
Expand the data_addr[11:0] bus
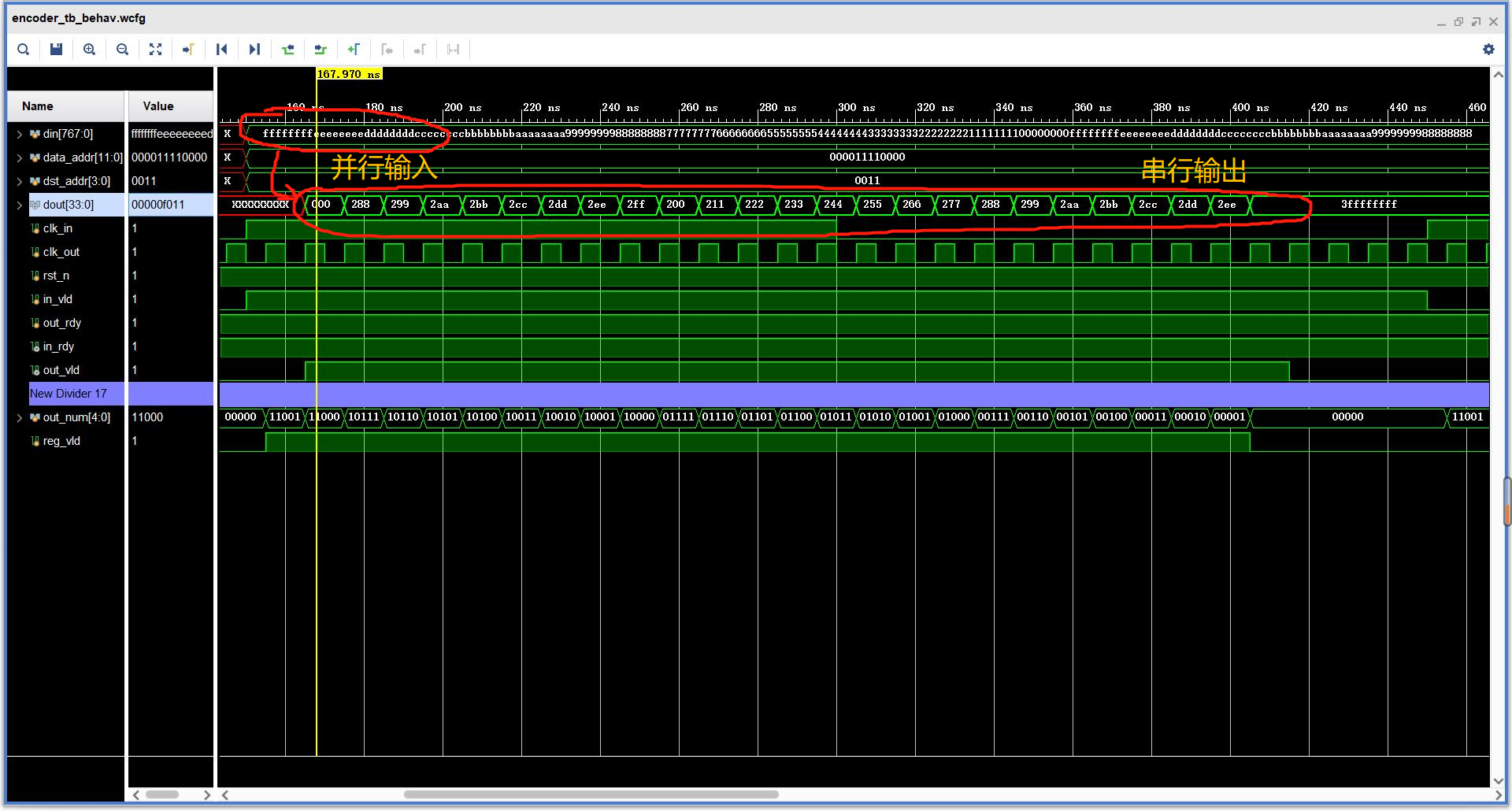coord(19,157)
